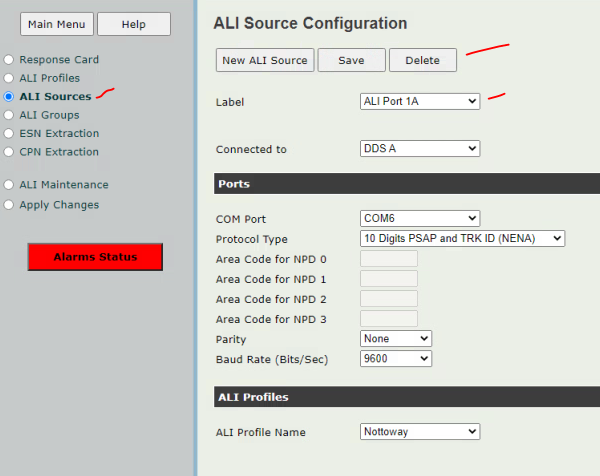Screen dimensions: 600x476
Task: Open the ALI Profile Name dropdown
Action: (x=420, y=432)
